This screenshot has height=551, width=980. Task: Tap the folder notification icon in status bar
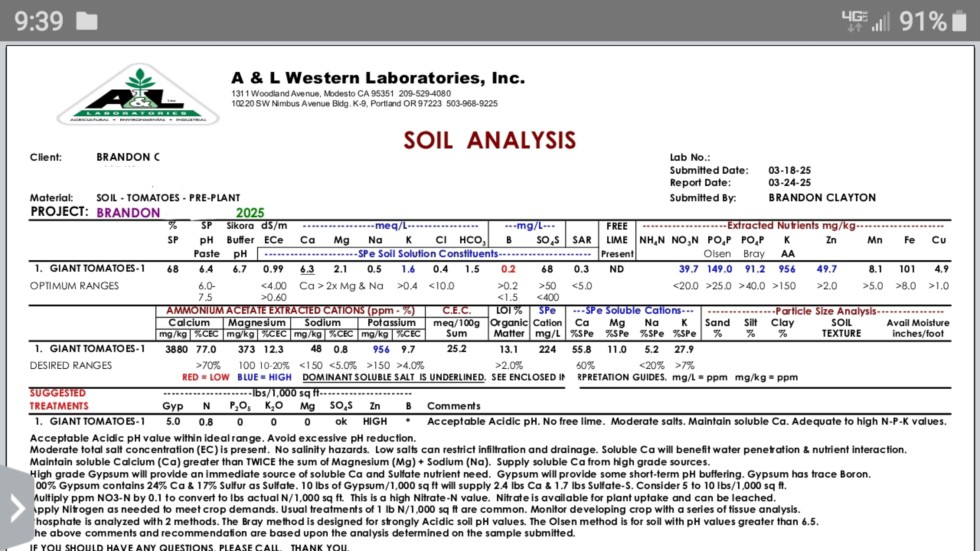point(87,21)
